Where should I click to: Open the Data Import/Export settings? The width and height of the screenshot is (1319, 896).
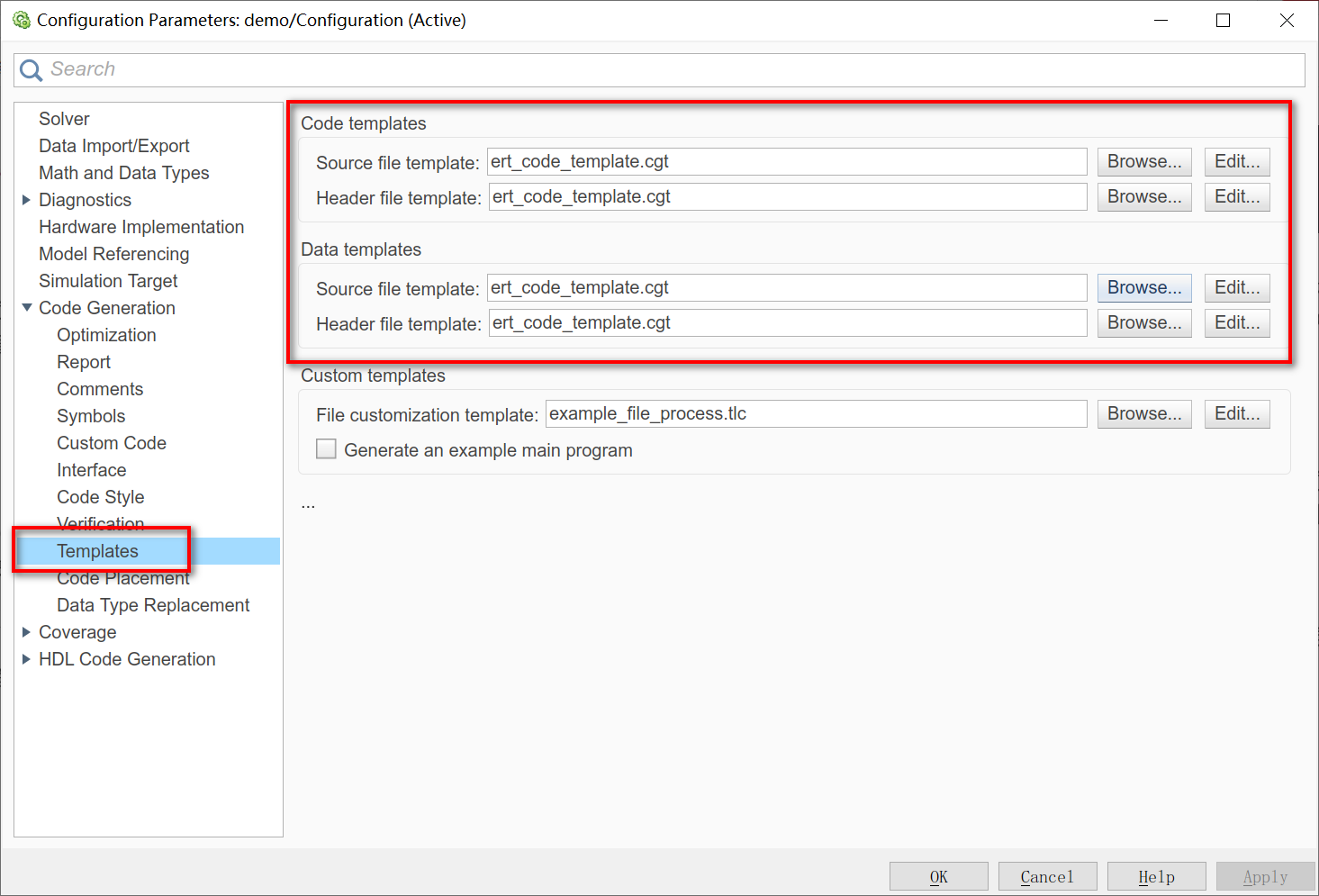point(113,145)
